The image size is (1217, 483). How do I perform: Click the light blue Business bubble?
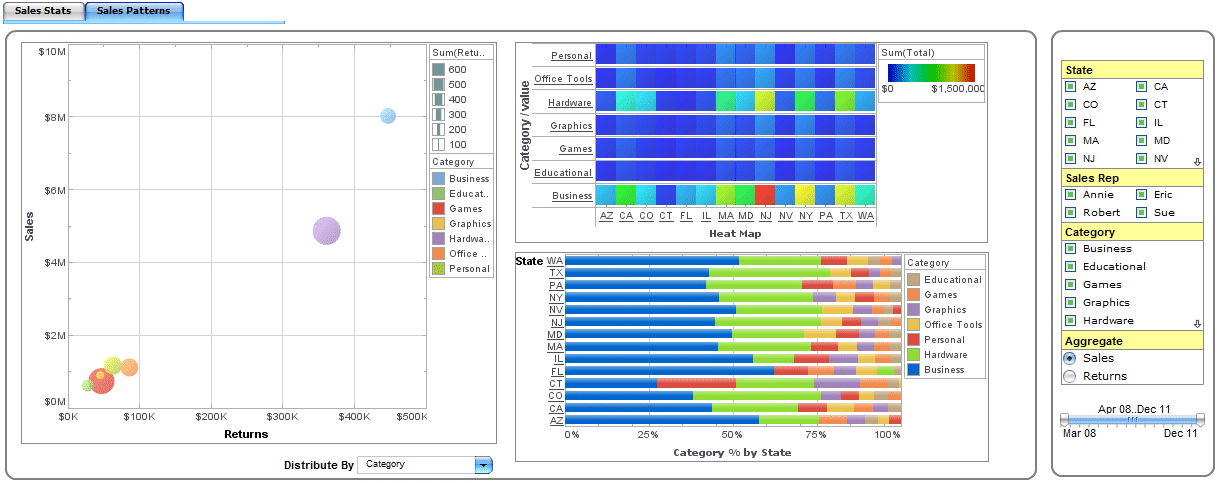point(388,116)
